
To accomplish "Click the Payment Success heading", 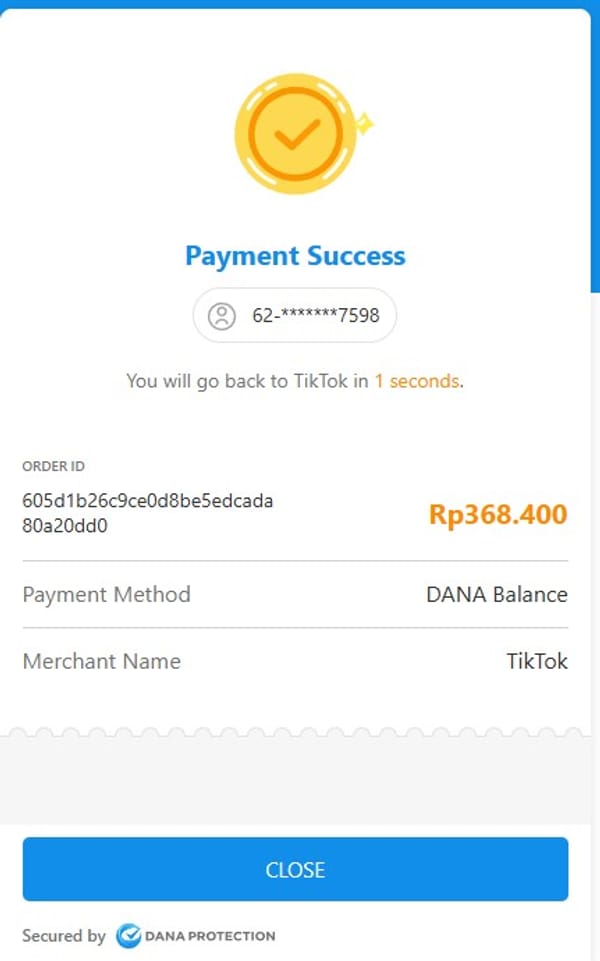I will (295, 256).
